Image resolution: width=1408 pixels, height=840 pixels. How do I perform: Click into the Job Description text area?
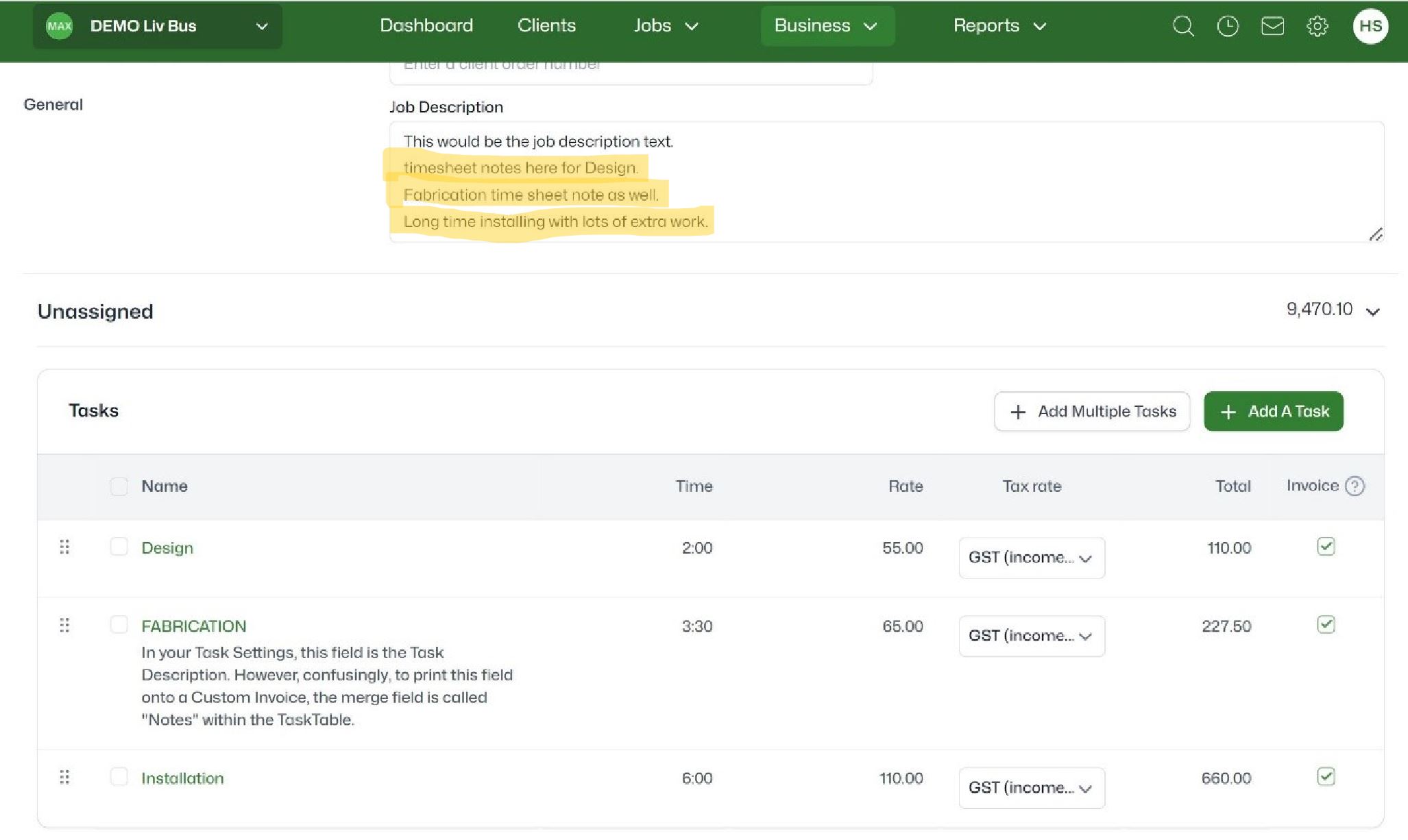point(886,182)
